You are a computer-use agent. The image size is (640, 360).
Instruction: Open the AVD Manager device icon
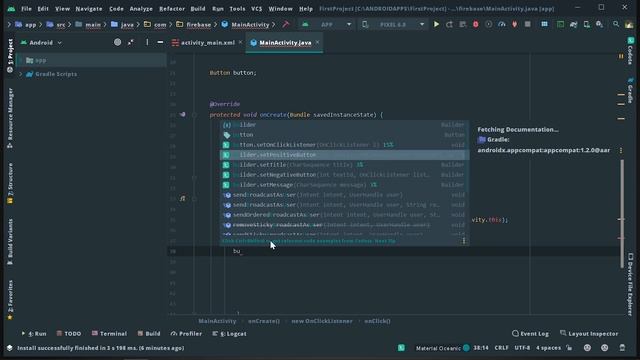[x=587, y=24]
